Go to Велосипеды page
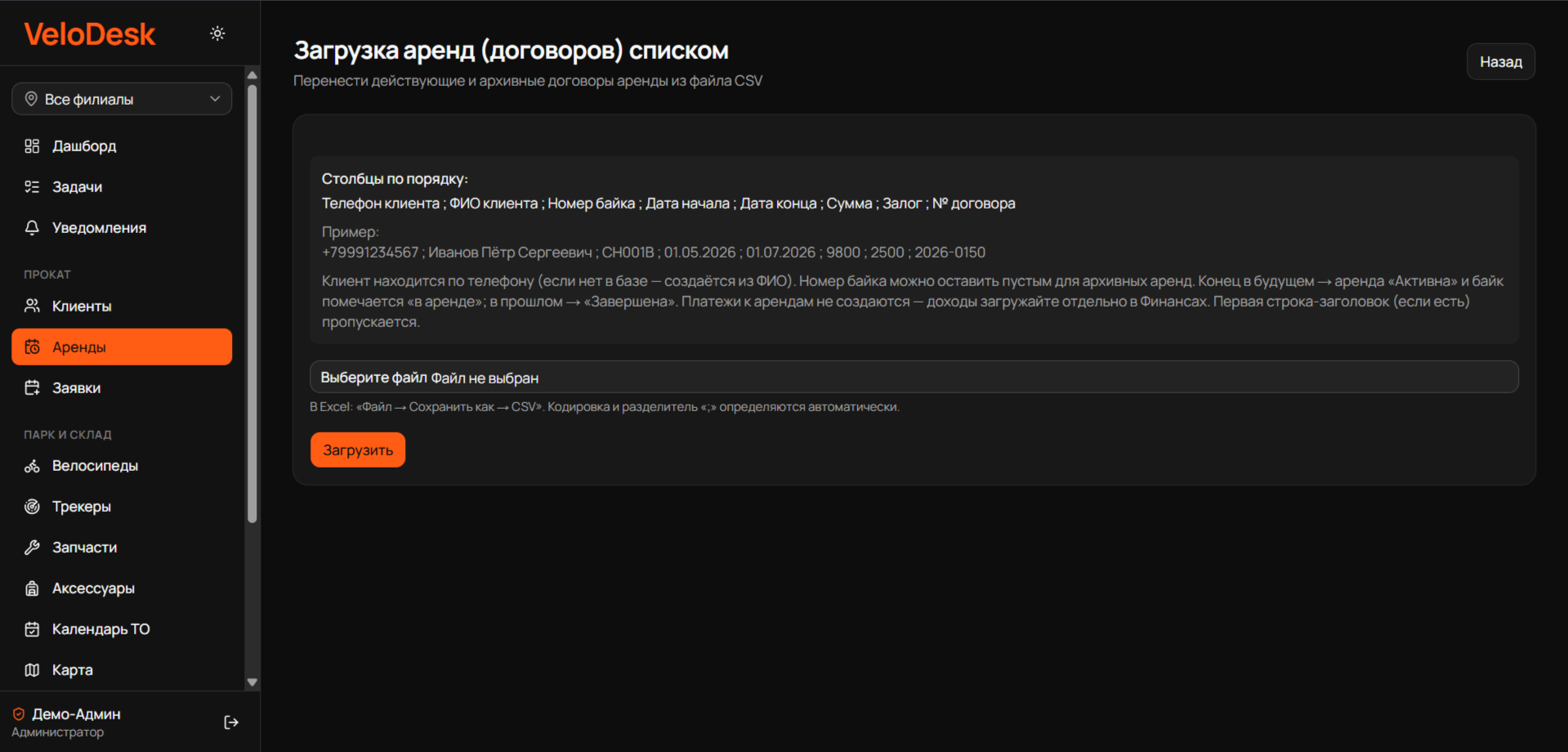This screenshot has width=1568, height=752. pos(122,466)
